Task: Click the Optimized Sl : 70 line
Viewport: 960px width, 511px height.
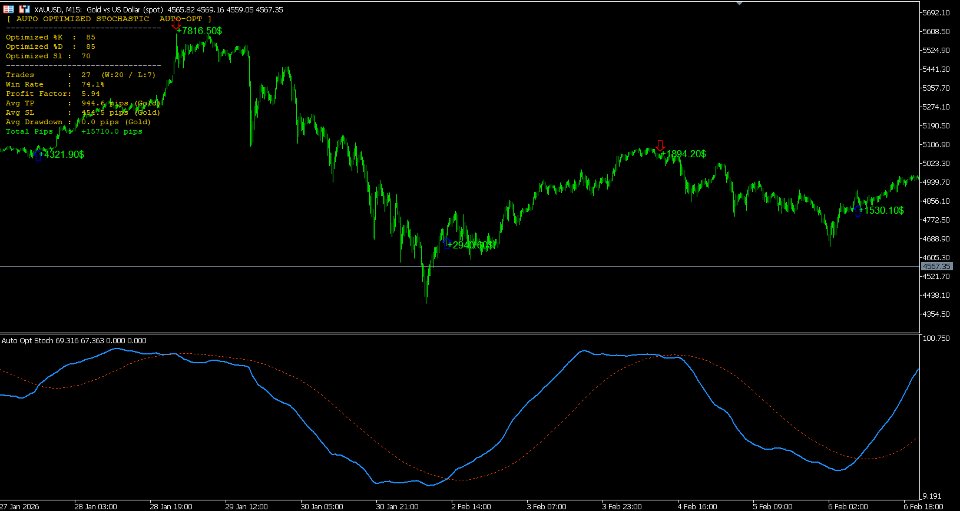Action: [x=48, y=56]
